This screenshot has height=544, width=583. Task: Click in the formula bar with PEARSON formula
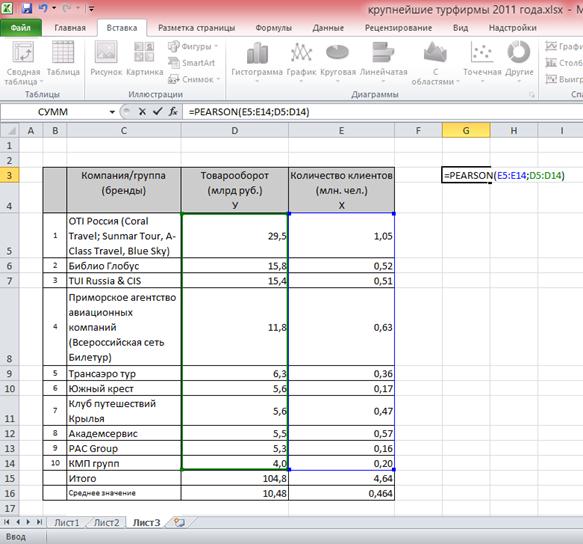click(383, 112)
